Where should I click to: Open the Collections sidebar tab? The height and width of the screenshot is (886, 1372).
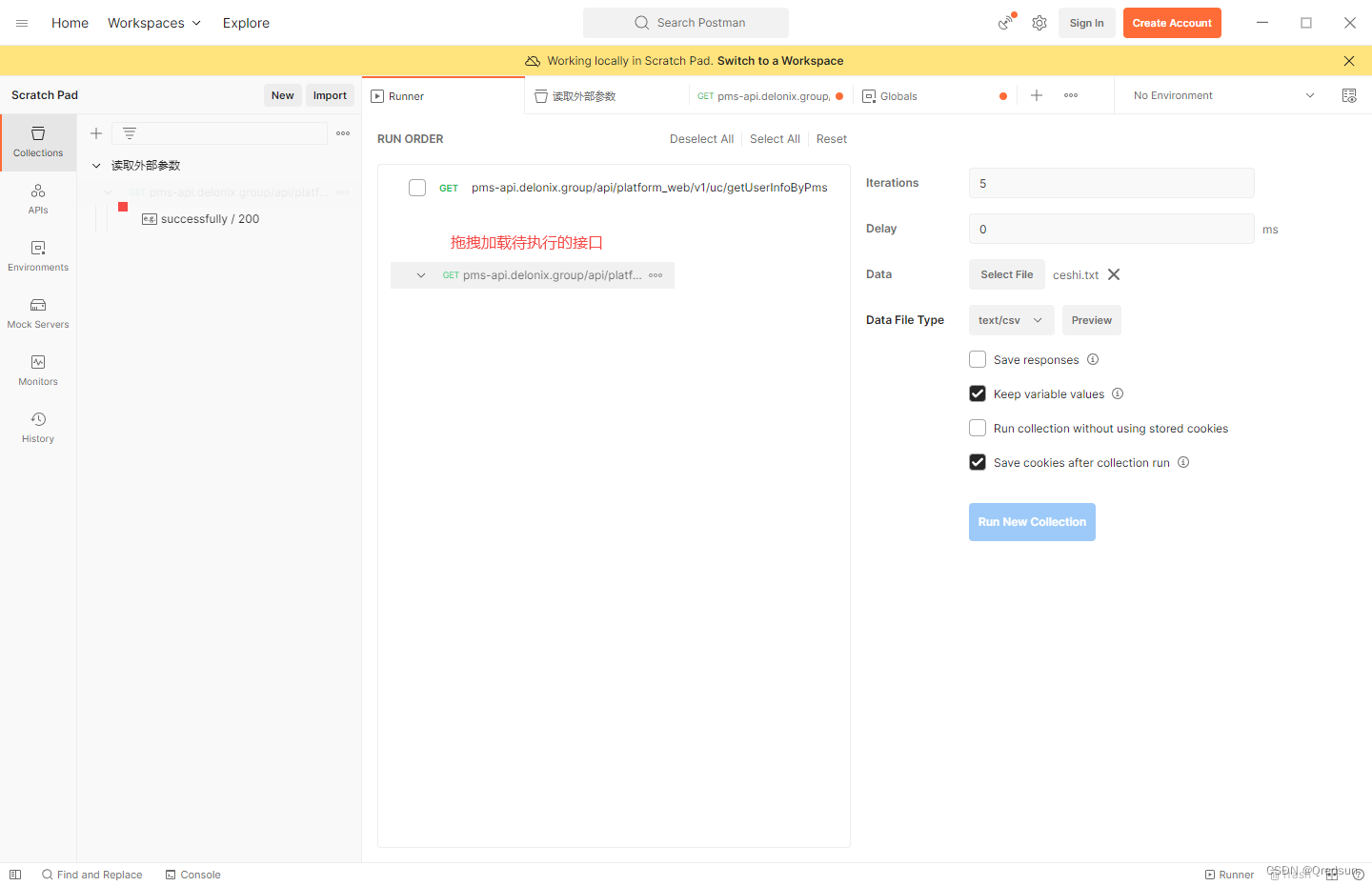pos(38,142)
